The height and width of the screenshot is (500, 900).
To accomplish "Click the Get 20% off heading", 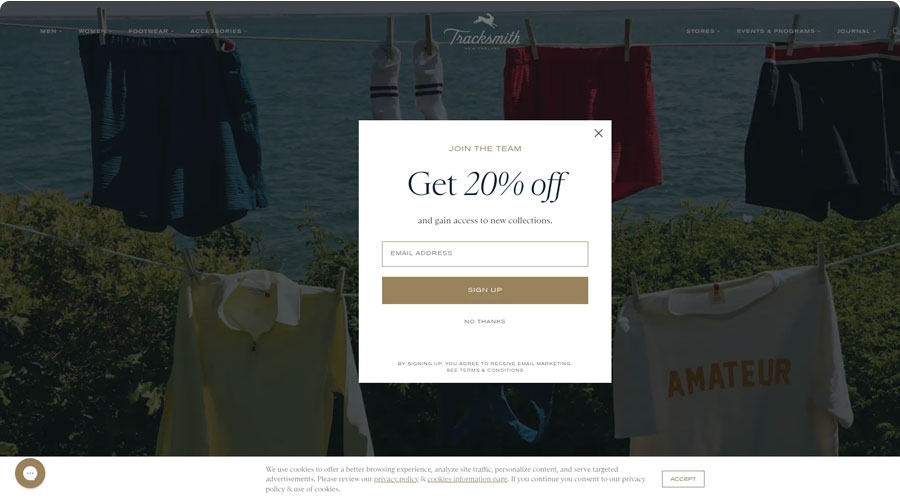I will (487, 185).
